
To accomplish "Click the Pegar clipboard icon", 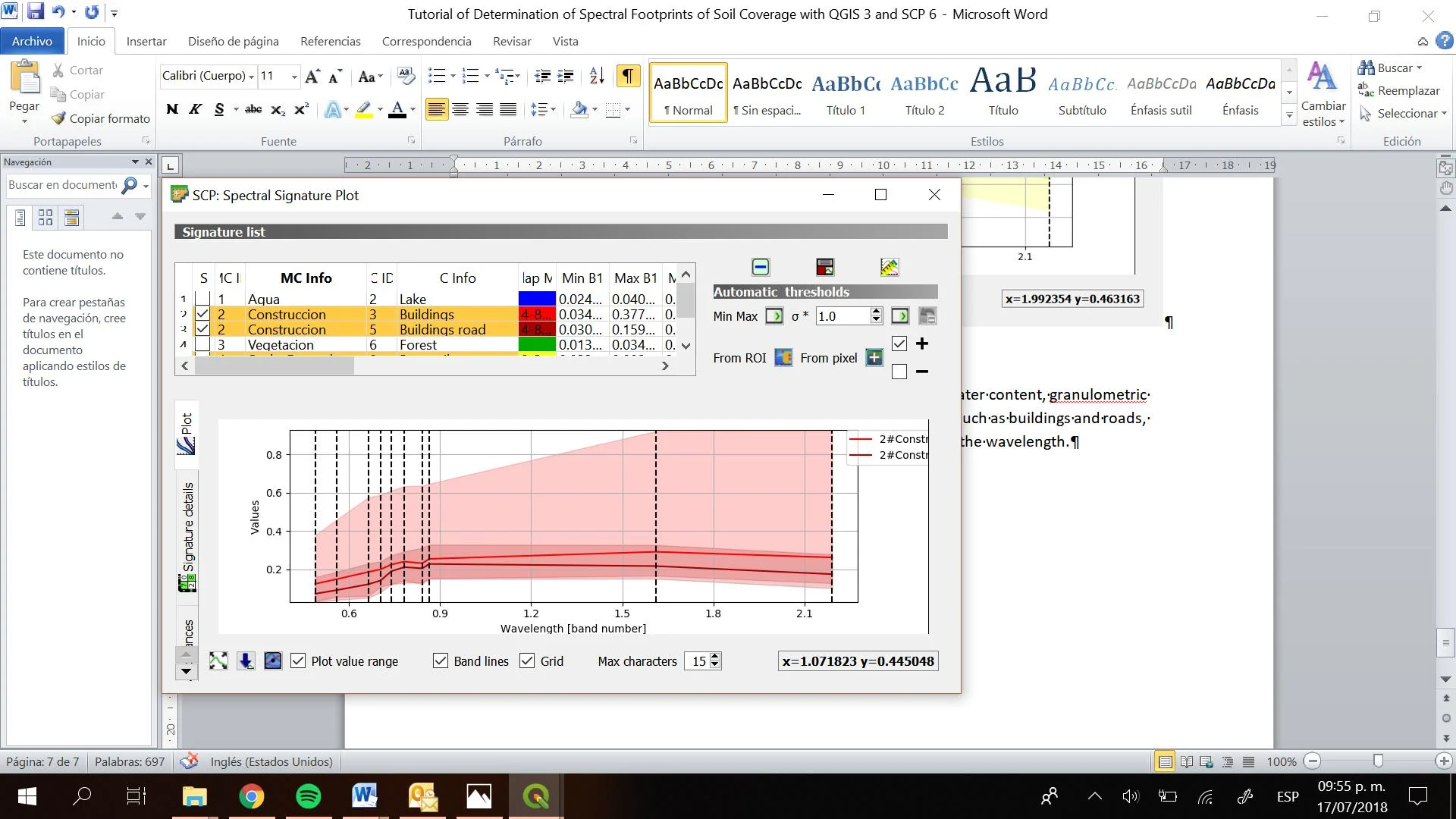I will (x=24, y=78).
